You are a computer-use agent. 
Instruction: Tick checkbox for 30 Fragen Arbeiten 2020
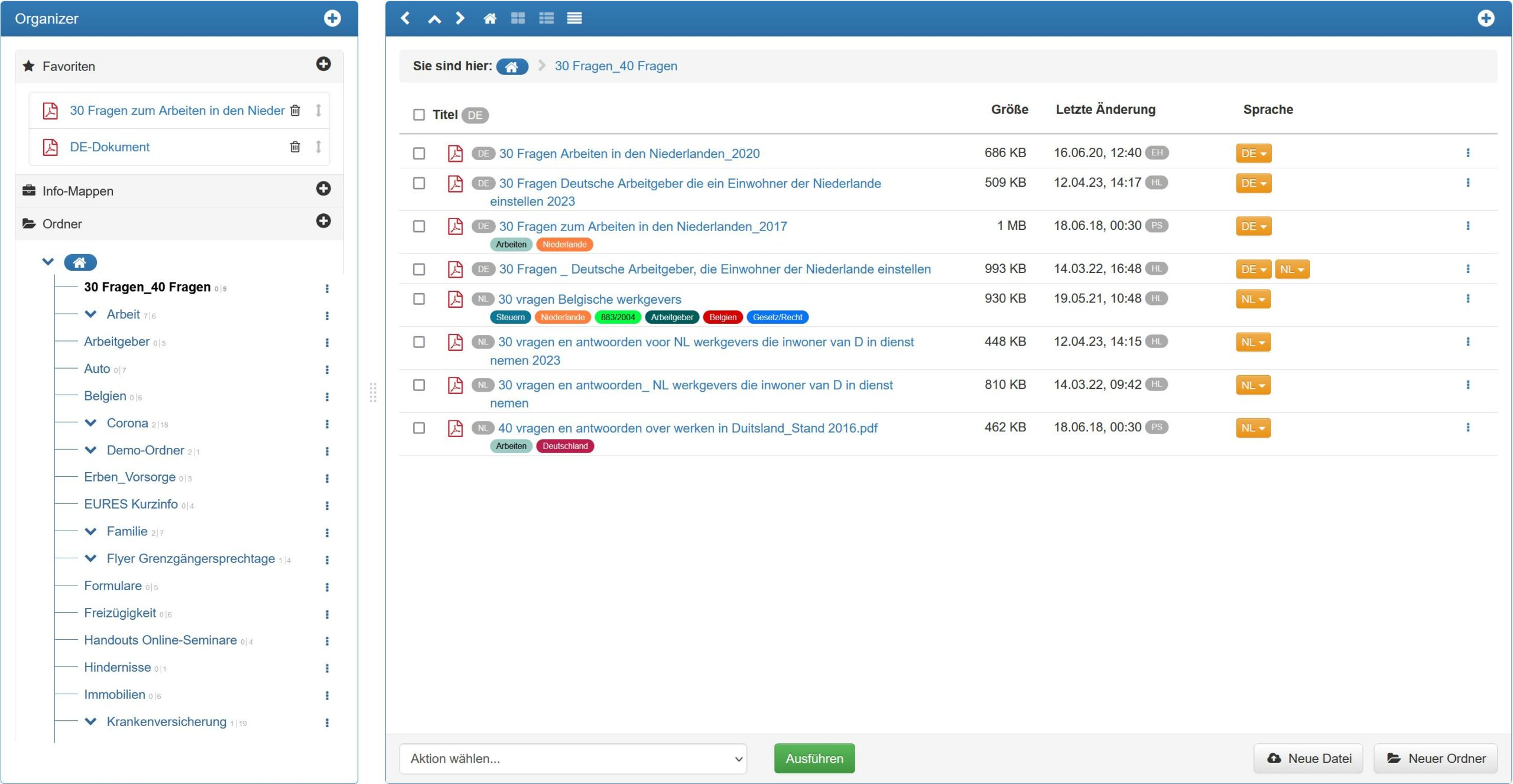pyautogui.click(x=419, y=154)
